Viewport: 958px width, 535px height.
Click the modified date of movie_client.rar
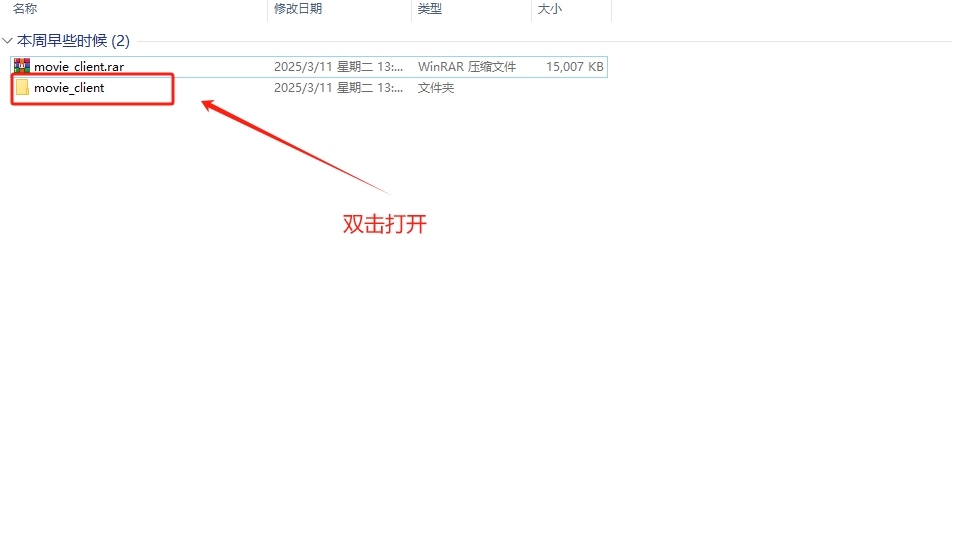[338, 67]
